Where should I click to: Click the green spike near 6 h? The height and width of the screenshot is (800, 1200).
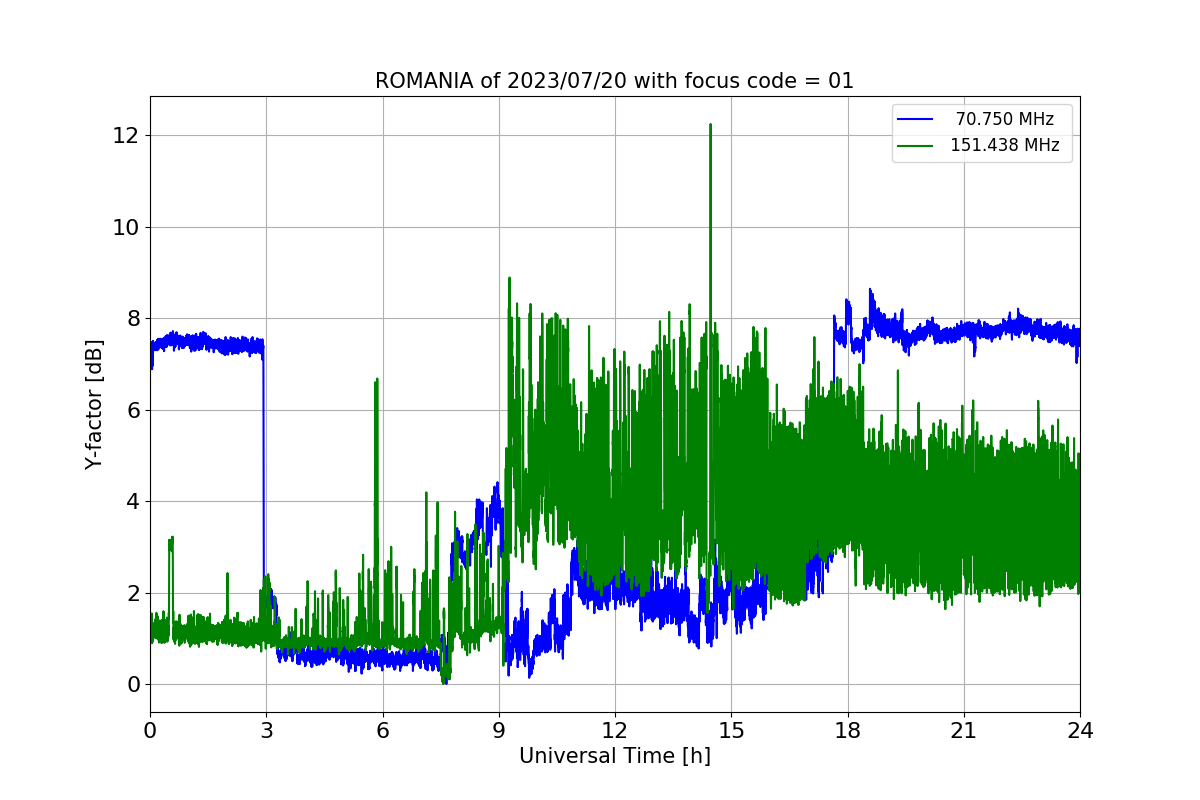[x=376, y=382]
